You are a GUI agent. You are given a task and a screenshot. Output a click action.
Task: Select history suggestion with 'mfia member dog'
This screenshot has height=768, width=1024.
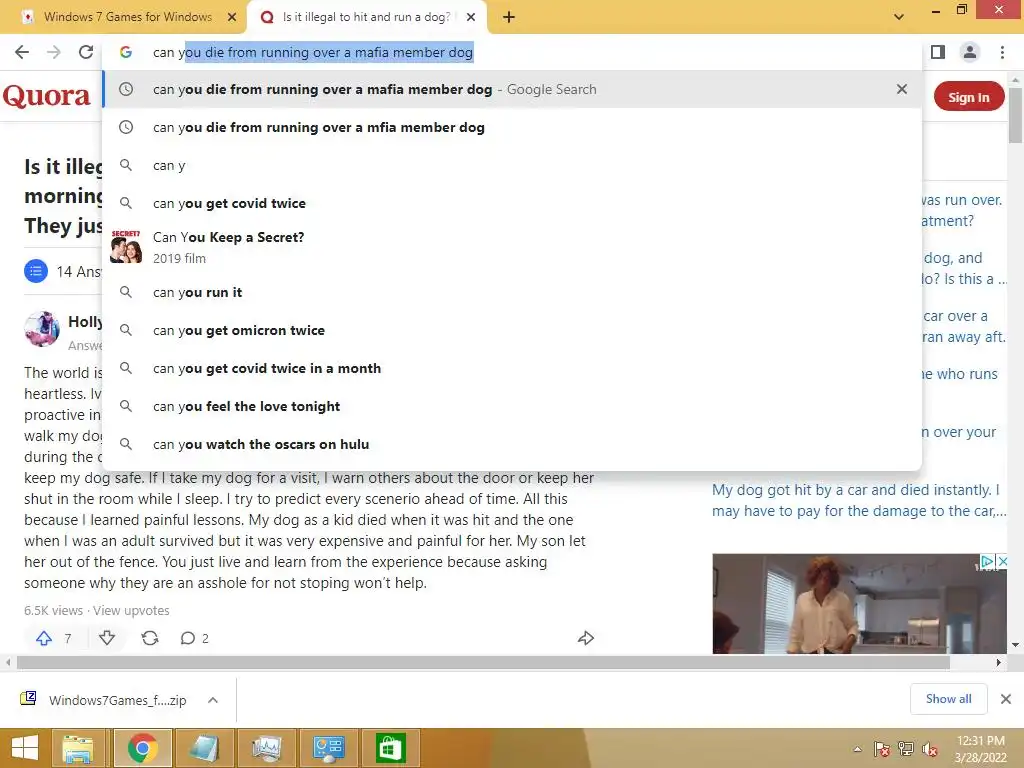(512, 127)
